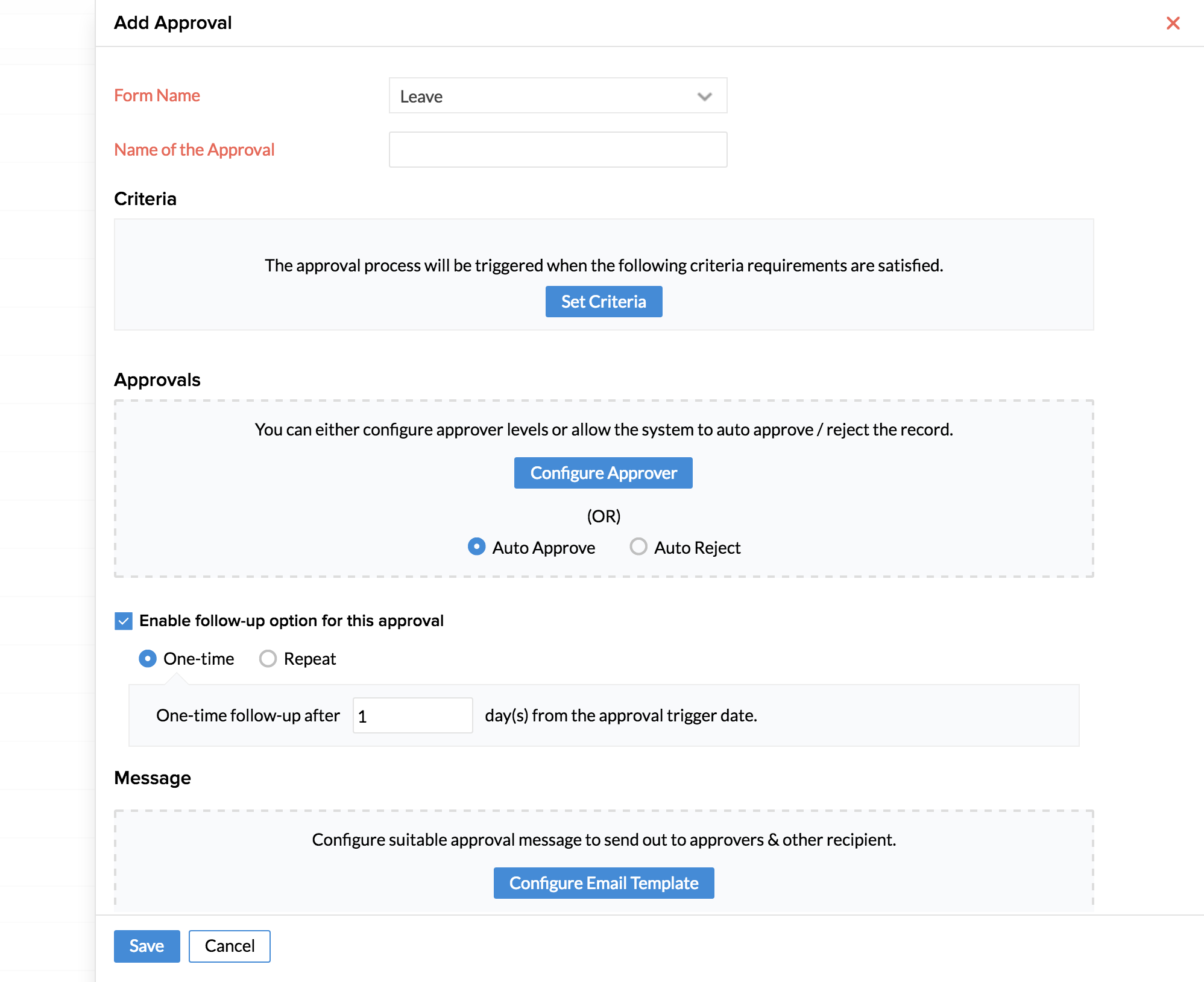Close the Add Approval dialog
The height and width of the screenshot is (982, 1204).
pyautogui.click(x=1173, y=23)
